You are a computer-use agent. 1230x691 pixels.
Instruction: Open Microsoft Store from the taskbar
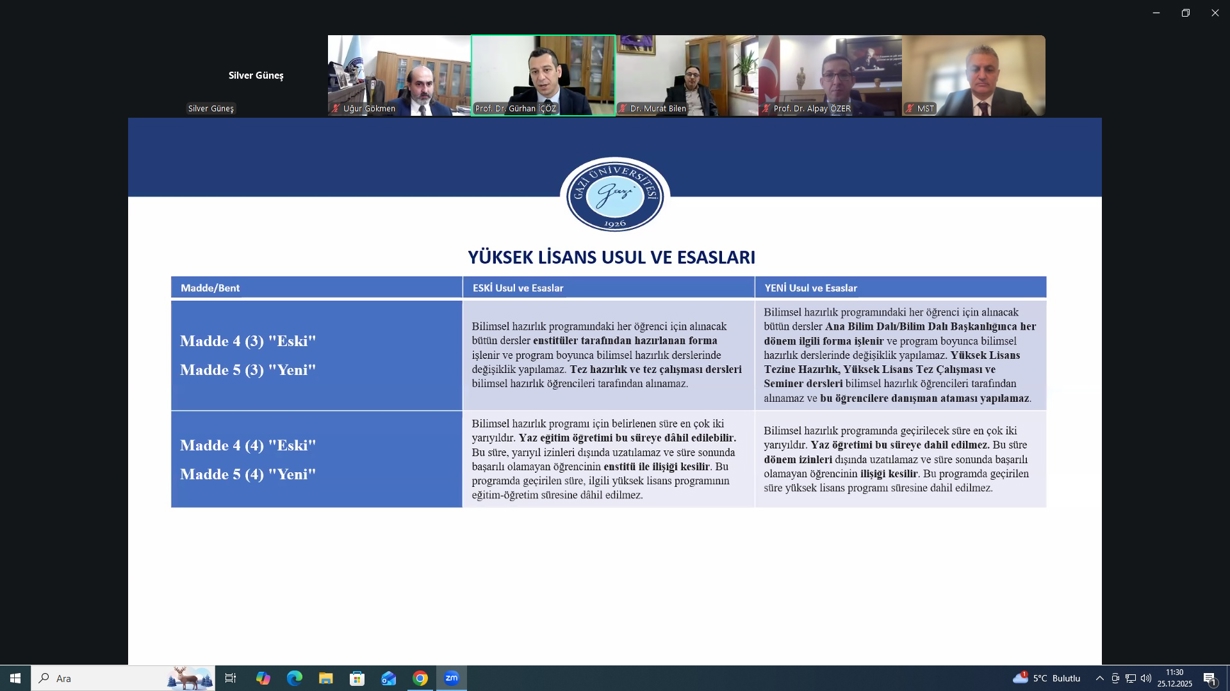357,678
